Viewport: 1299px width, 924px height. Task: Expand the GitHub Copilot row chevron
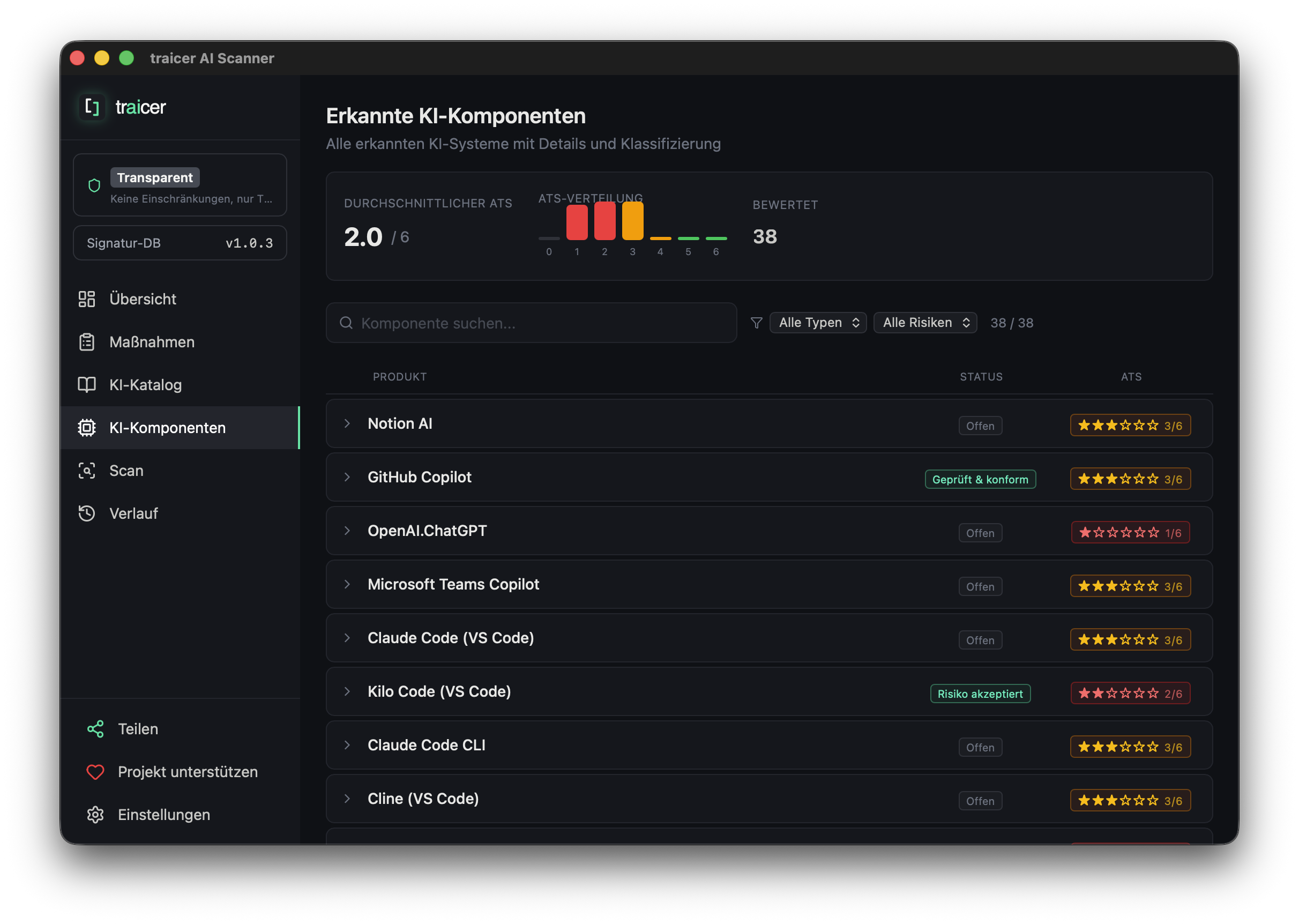(347, 477)
